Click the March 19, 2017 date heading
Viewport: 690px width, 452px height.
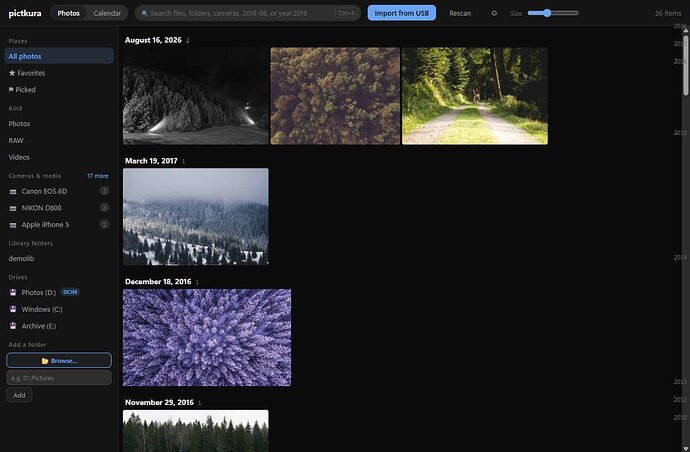point(151,161)
